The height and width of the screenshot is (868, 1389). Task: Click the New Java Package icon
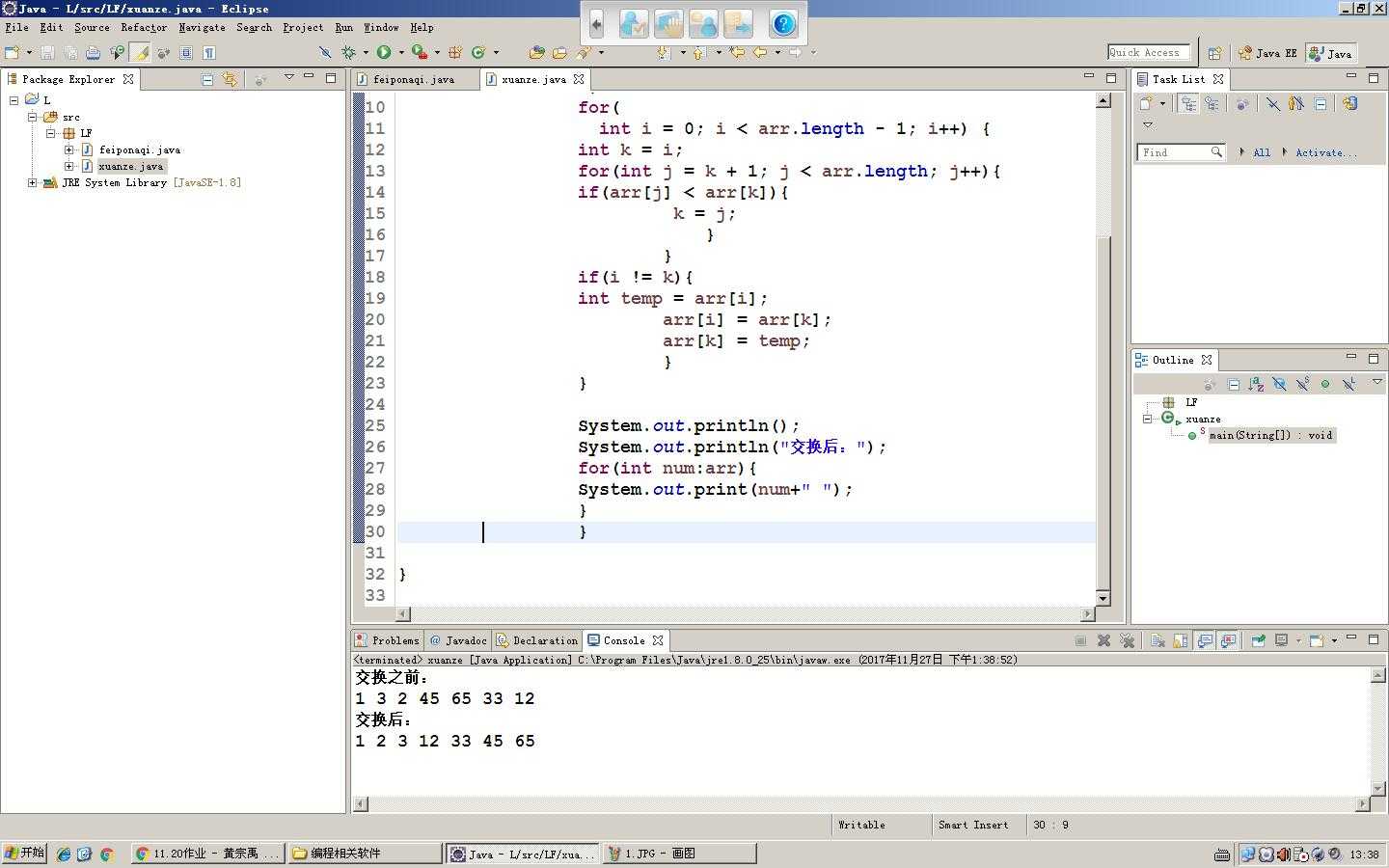click(x=454, y=52)
